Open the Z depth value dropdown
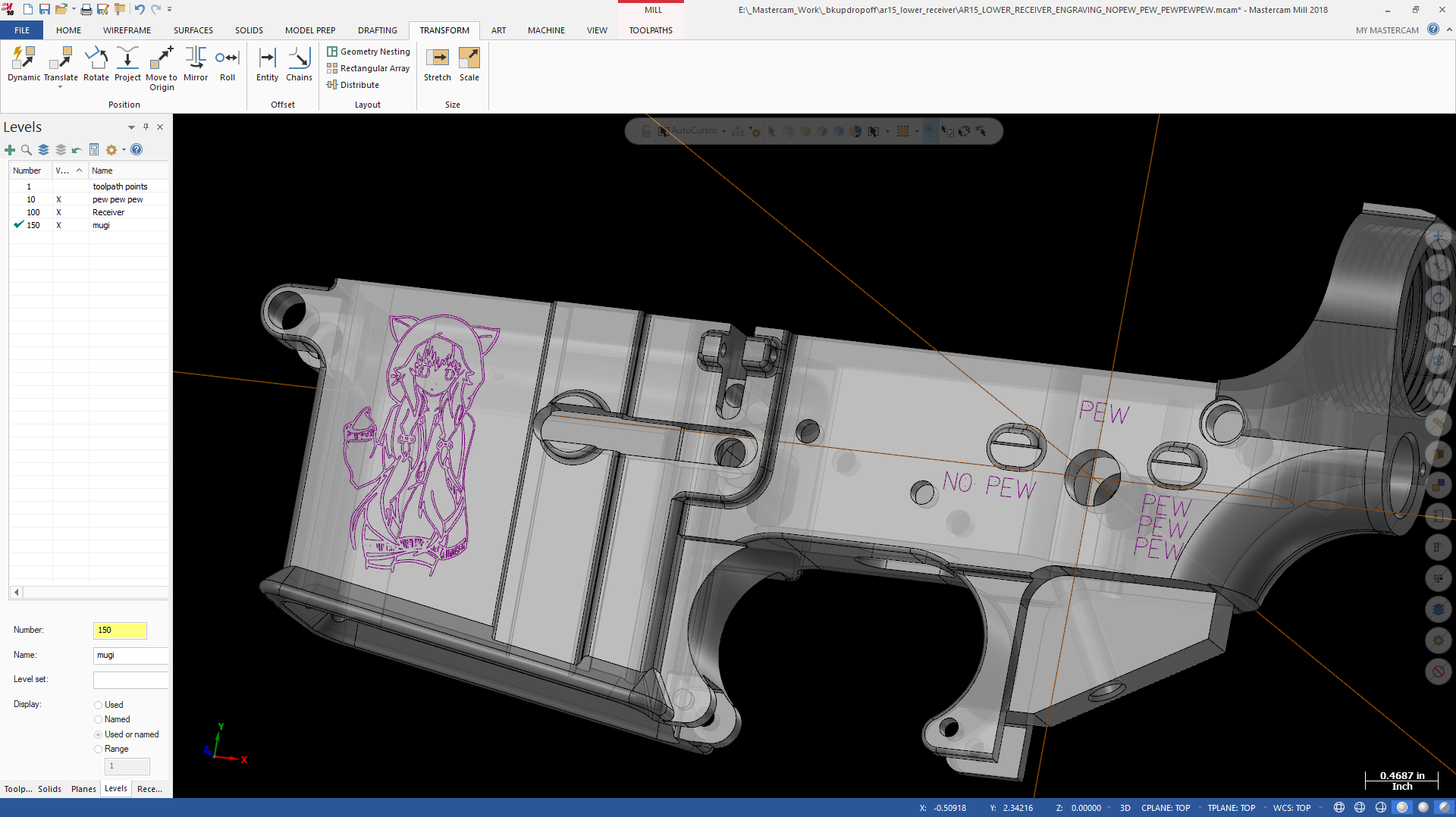1456x817 pixels. coord(1109,808)
